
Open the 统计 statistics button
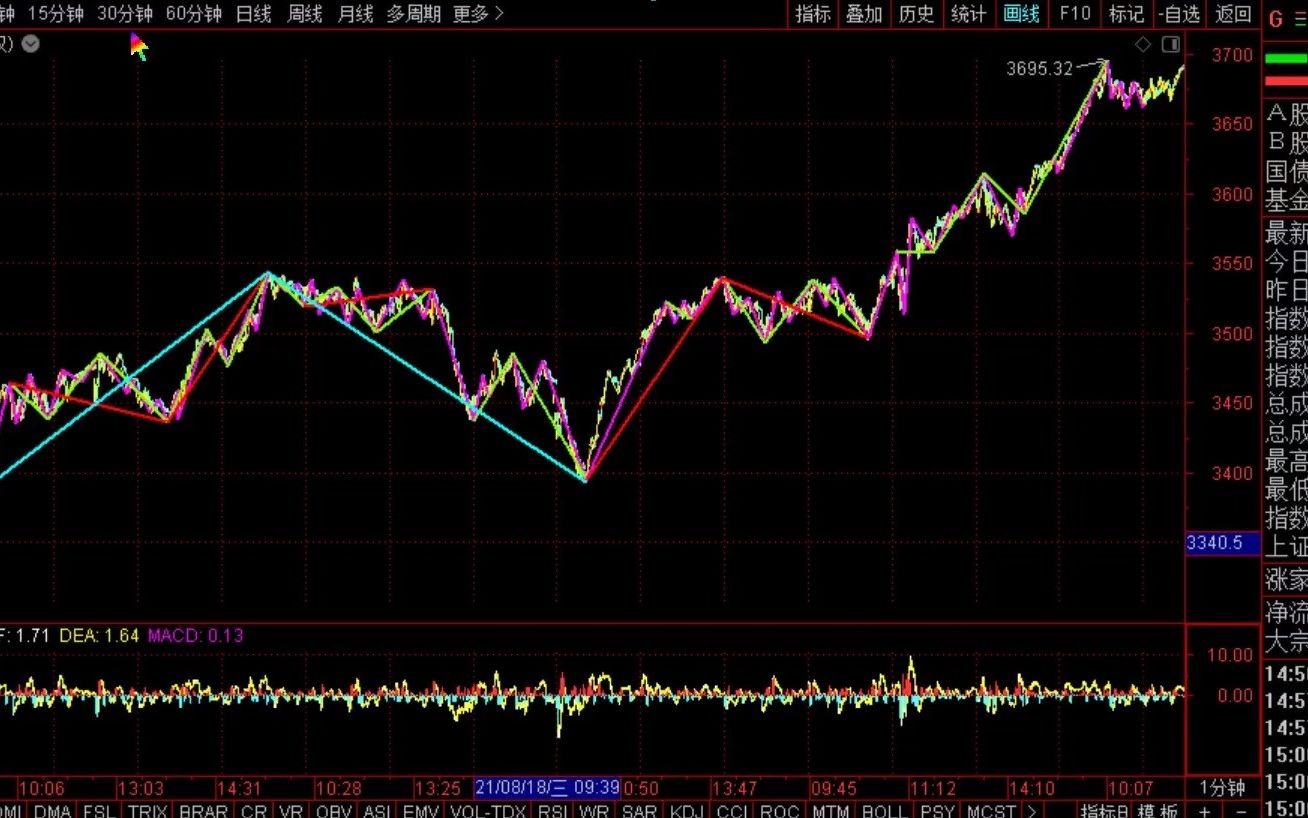(968, 13)
